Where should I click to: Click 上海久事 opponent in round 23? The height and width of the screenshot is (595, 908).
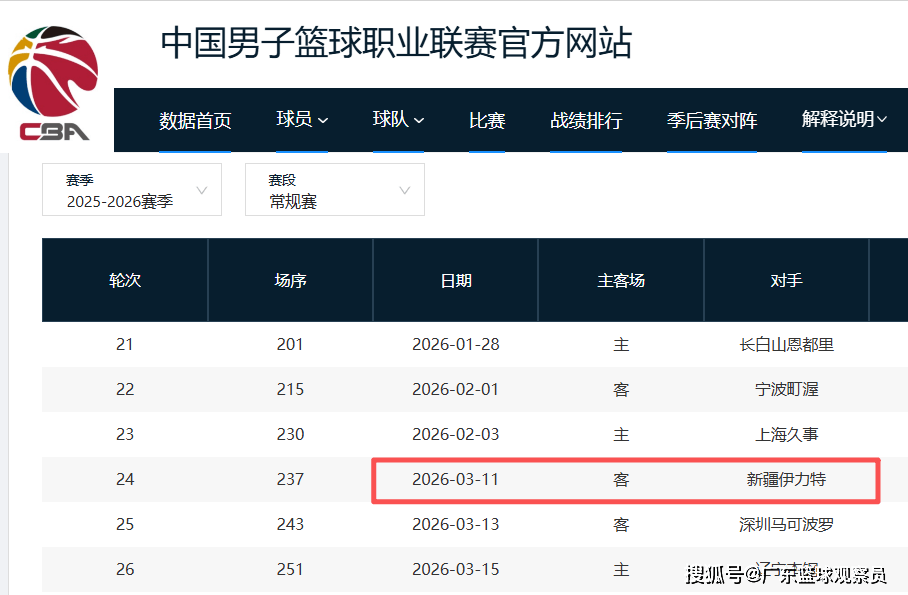point(787,435)
